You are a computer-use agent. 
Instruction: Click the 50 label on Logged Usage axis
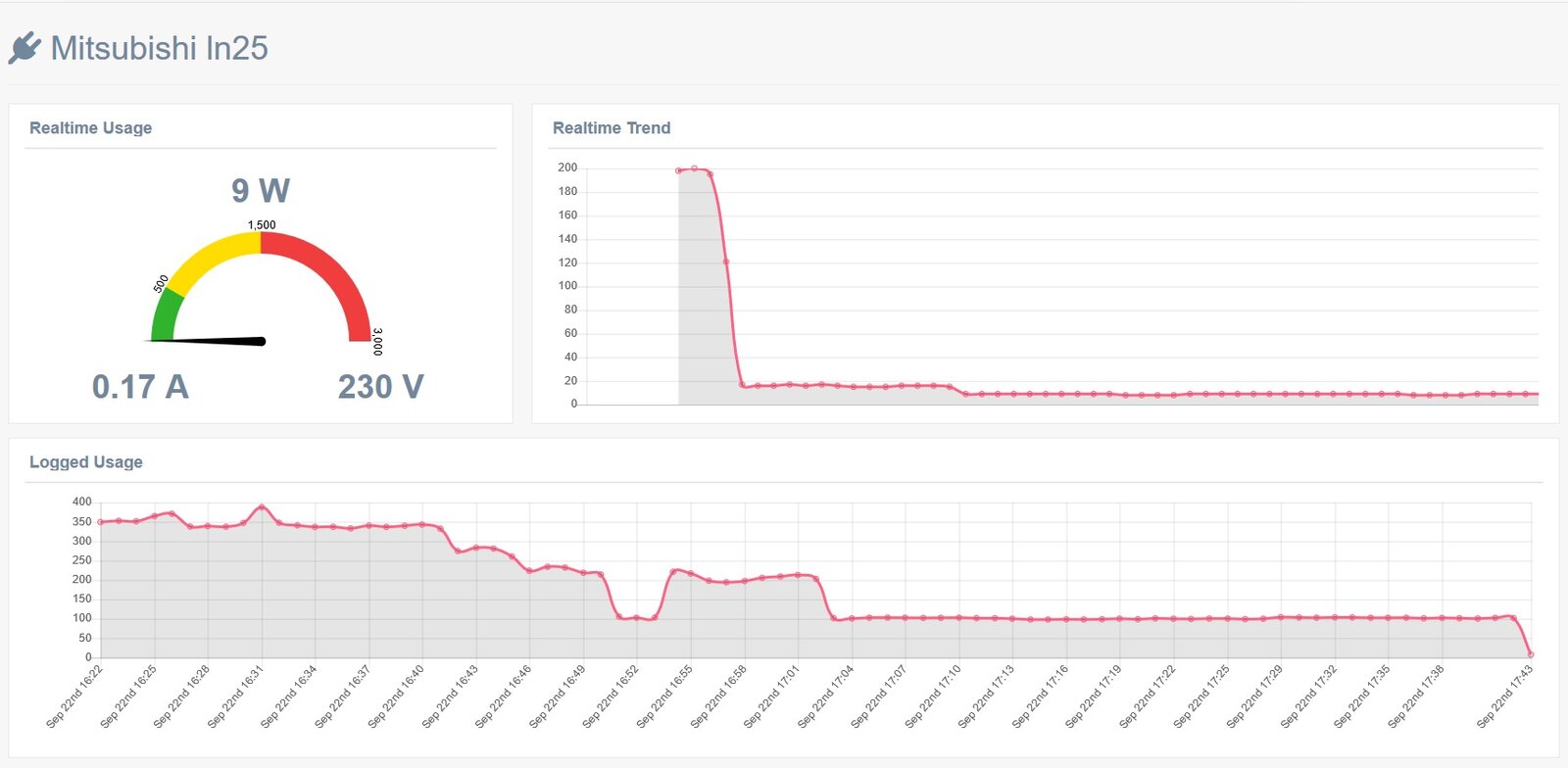pos(85,638)
